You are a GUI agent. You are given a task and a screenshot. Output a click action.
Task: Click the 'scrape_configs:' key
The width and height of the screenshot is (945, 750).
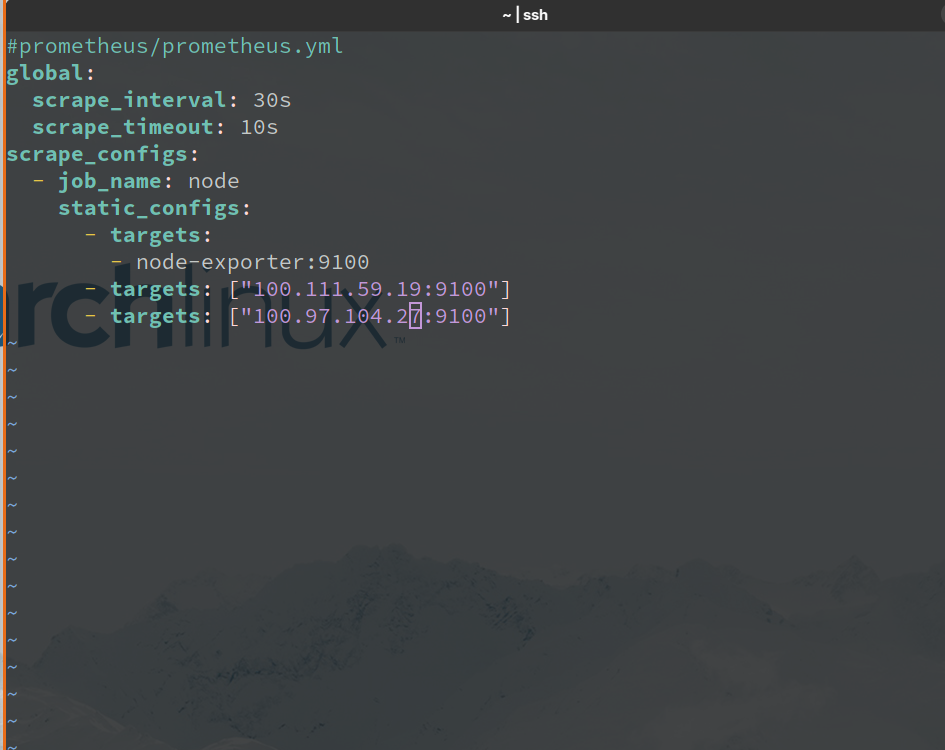pyautogui.click(x=102, y=154)
